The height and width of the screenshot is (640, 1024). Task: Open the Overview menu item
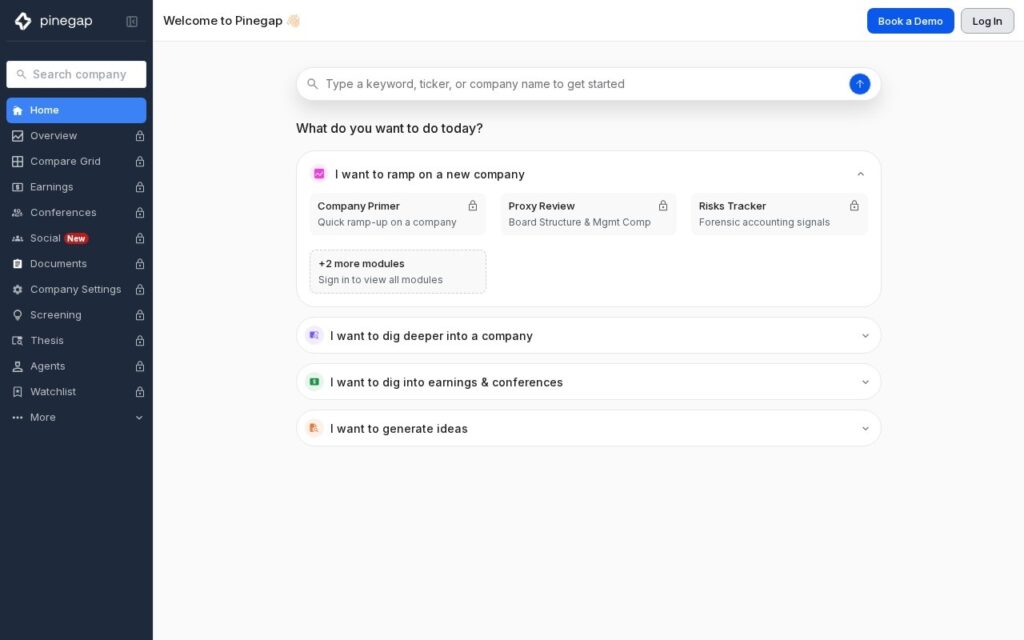(76, 136)
